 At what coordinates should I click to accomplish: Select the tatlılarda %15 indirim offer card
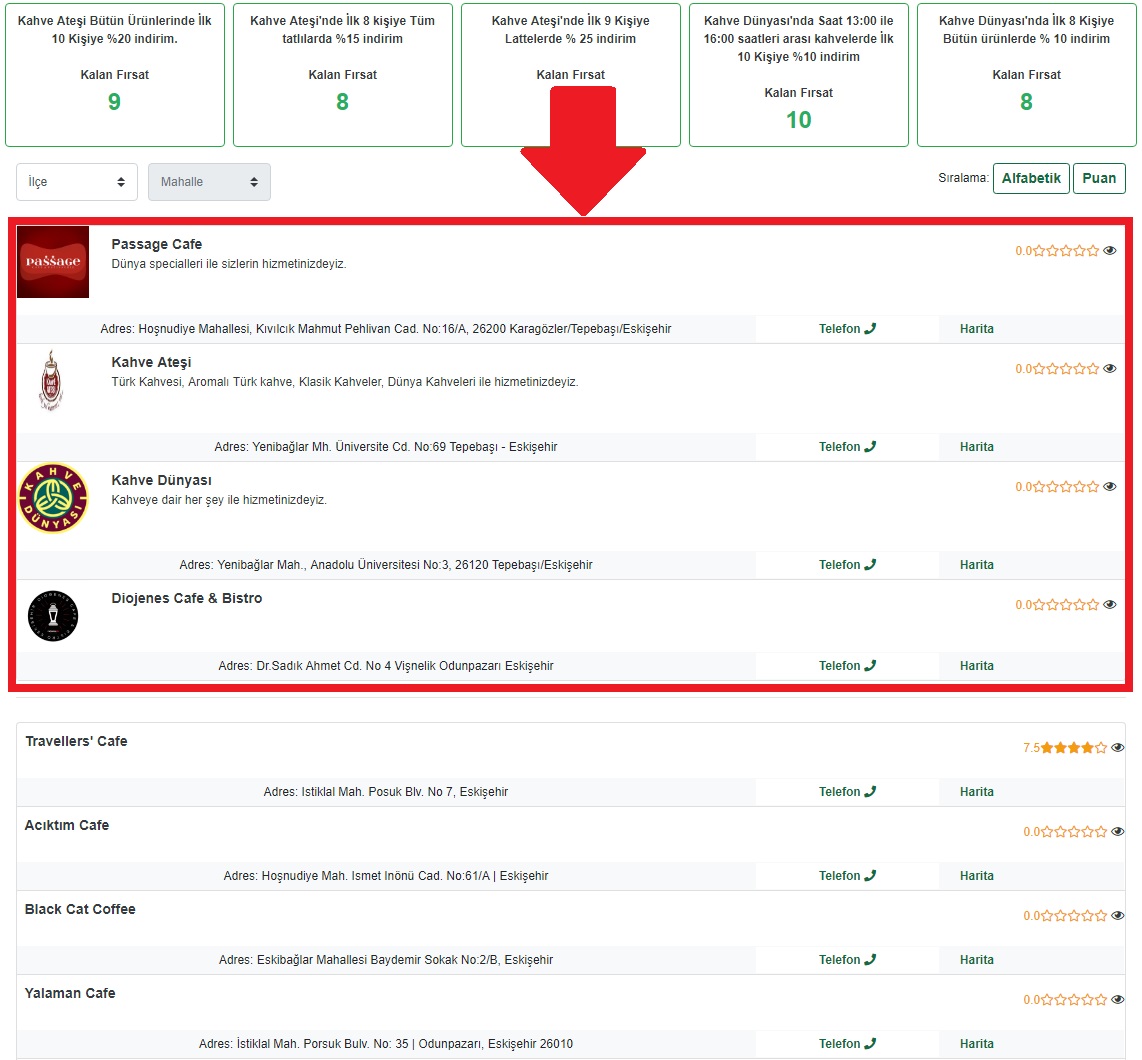click(x=343, y=75)
